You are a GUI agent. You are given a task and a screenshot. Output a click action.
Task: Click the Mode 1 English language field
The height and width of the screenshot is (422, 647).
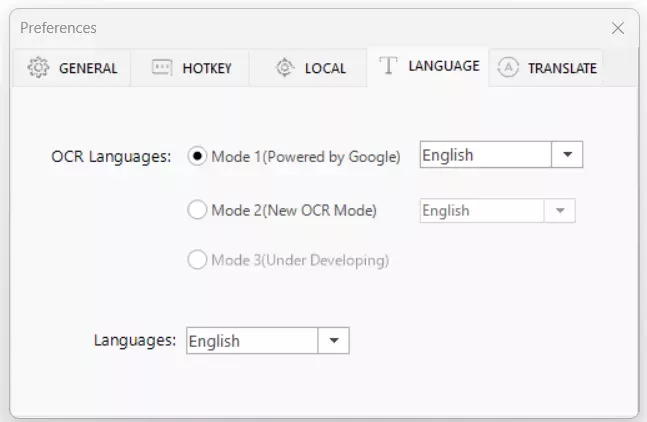pos(485,155)
